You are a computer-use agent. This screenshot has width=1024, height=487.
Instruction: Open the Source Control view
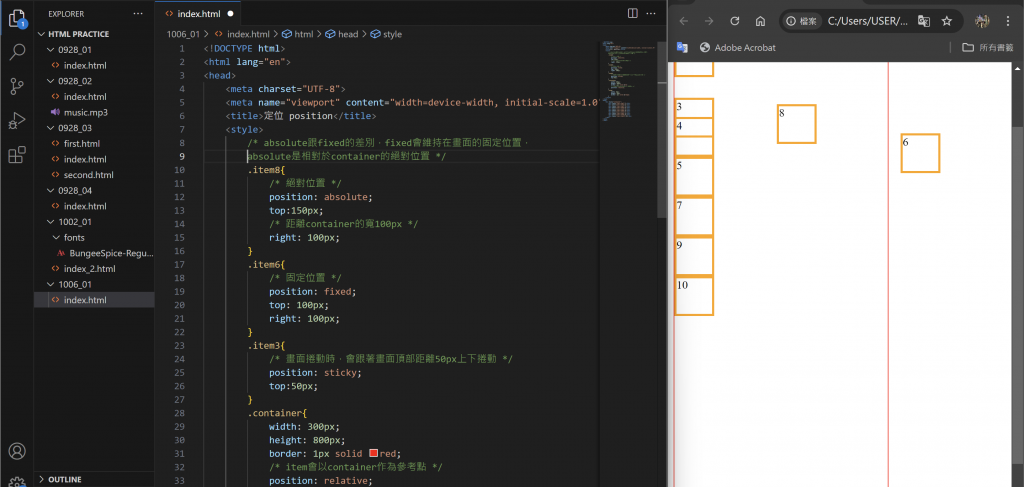click(x=17, y=86)
